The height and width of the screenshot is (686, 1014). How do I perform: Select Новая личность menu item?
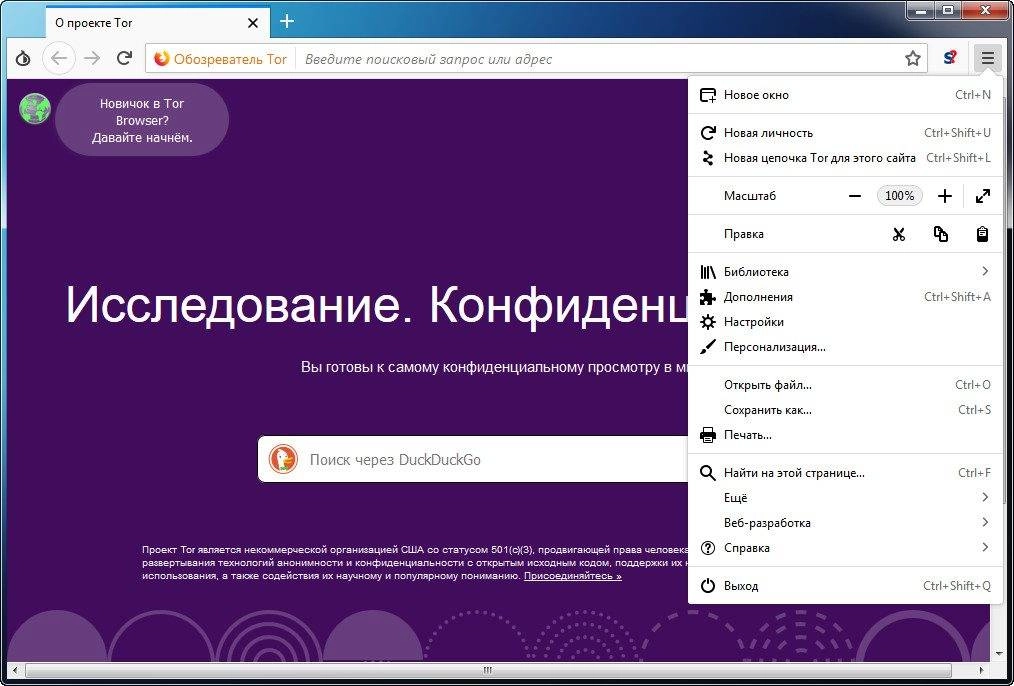pos(845,133)
